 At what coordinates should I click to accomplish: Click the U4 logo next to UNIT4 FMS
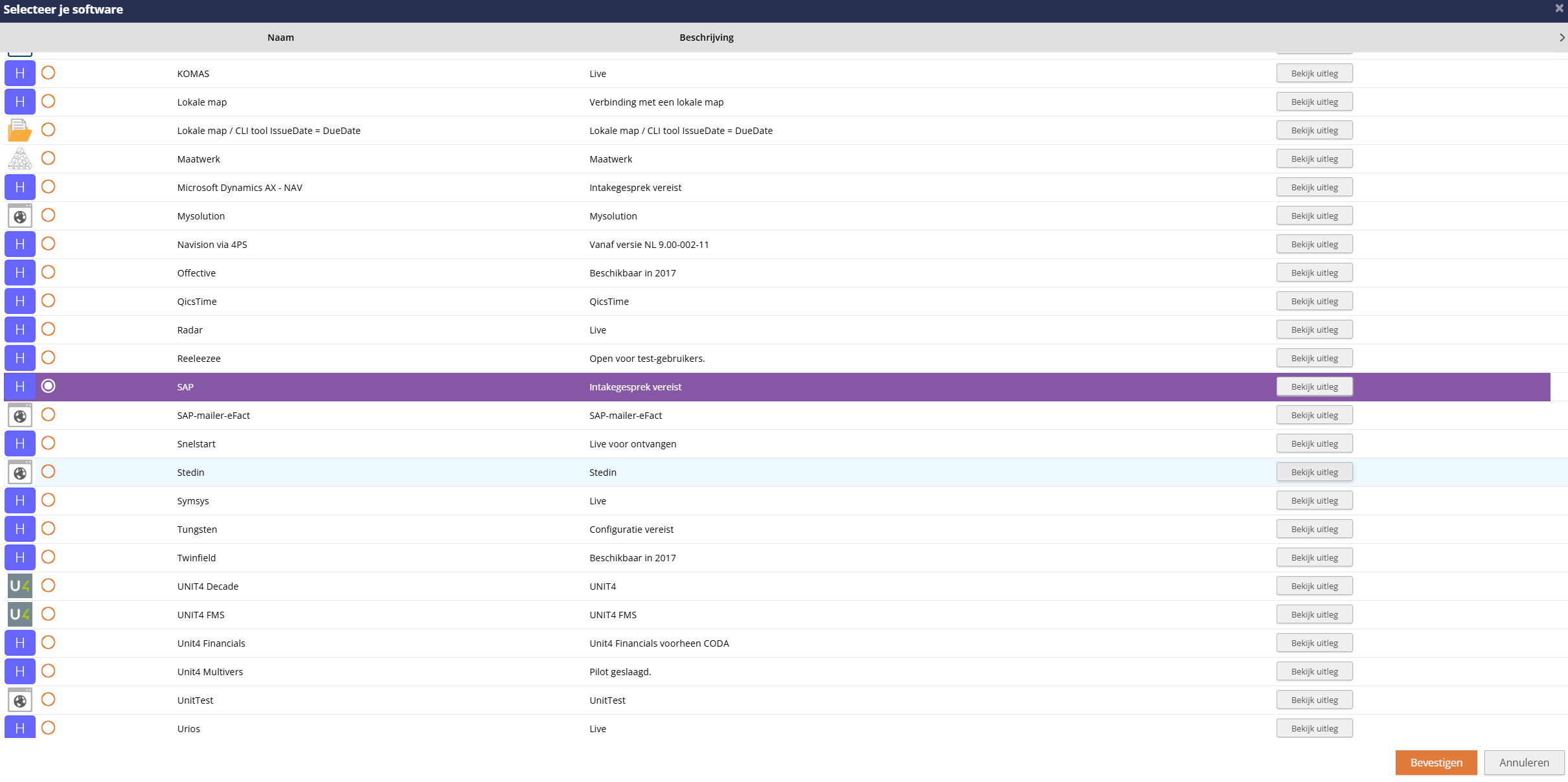(x=20, y=614)
